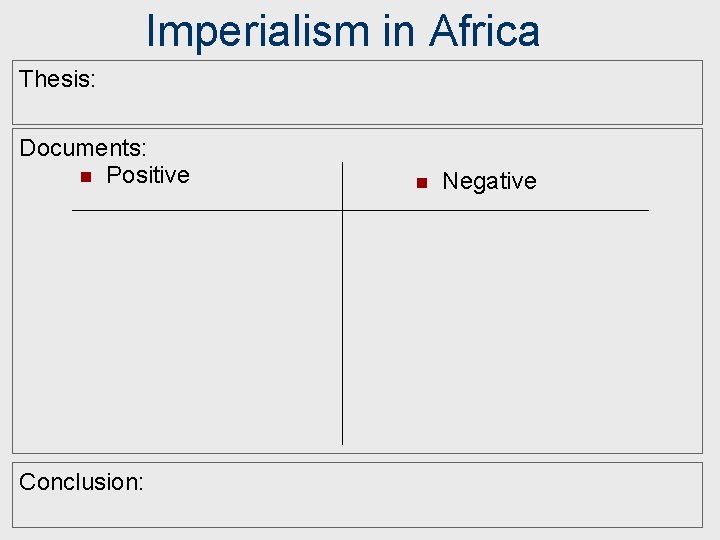This screenshot has height=540, width=720.
Task: Select the horizontal line under Positive
Action: (x=205, y=210)
